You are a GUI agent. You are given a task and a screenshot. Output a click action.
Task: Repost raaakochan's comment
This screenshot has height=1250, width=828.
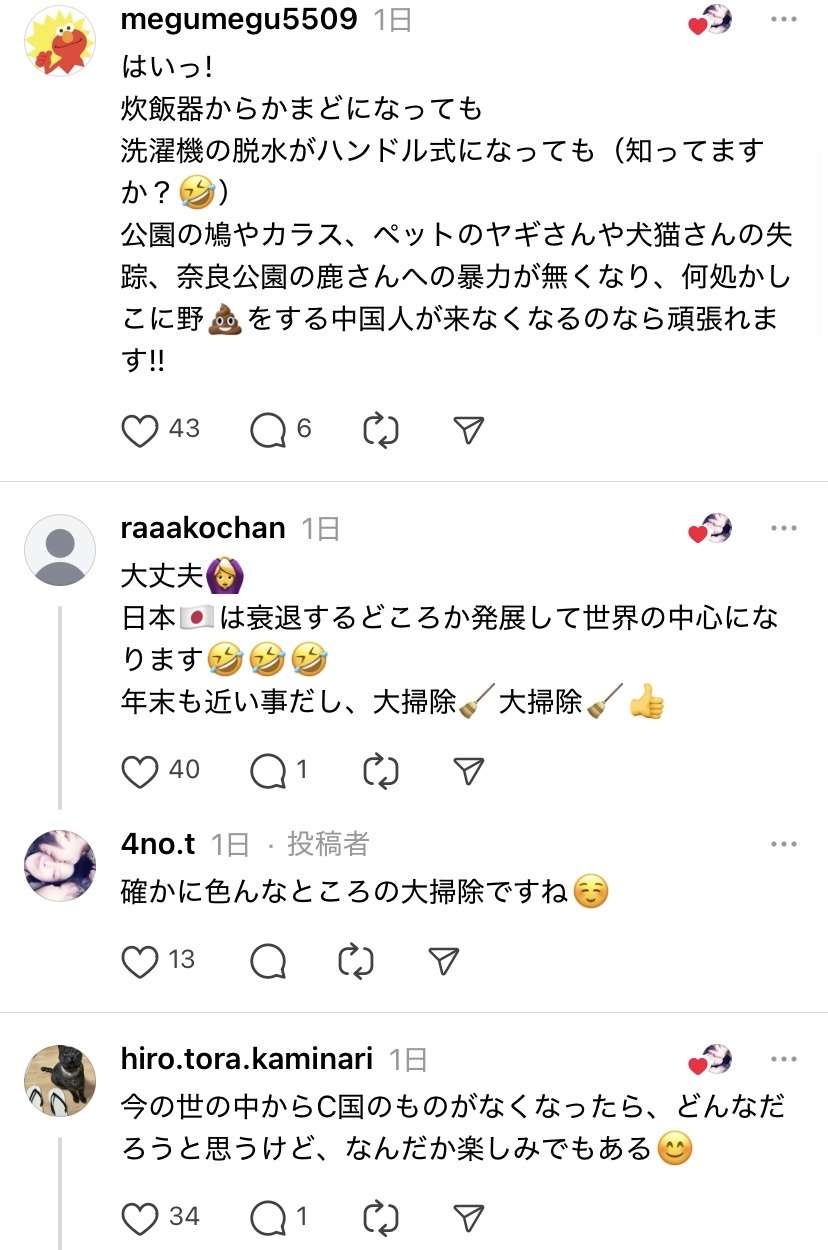point(381,770)
